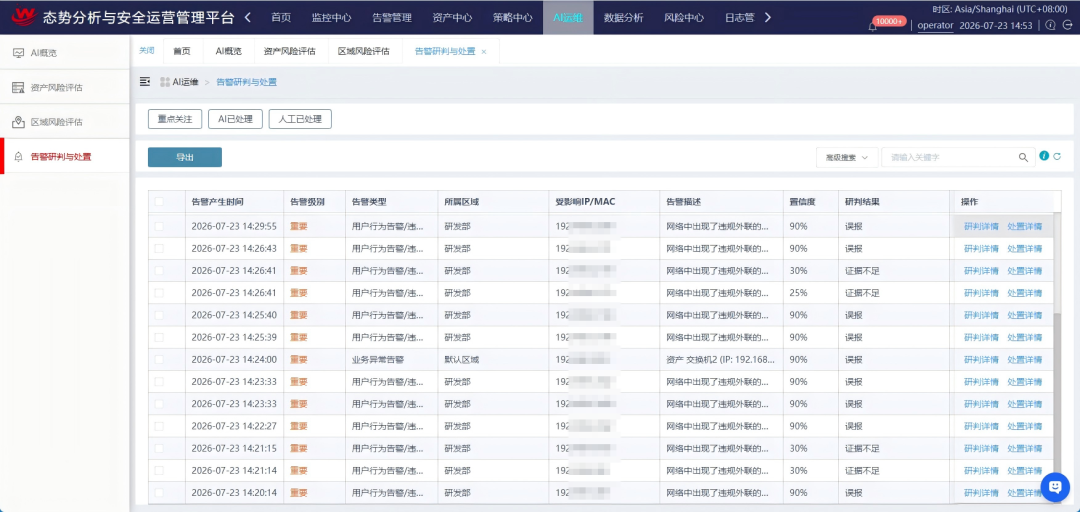1080x512 pixels.
Task: Filter by 人工已处理
Action: click(300, 119)
